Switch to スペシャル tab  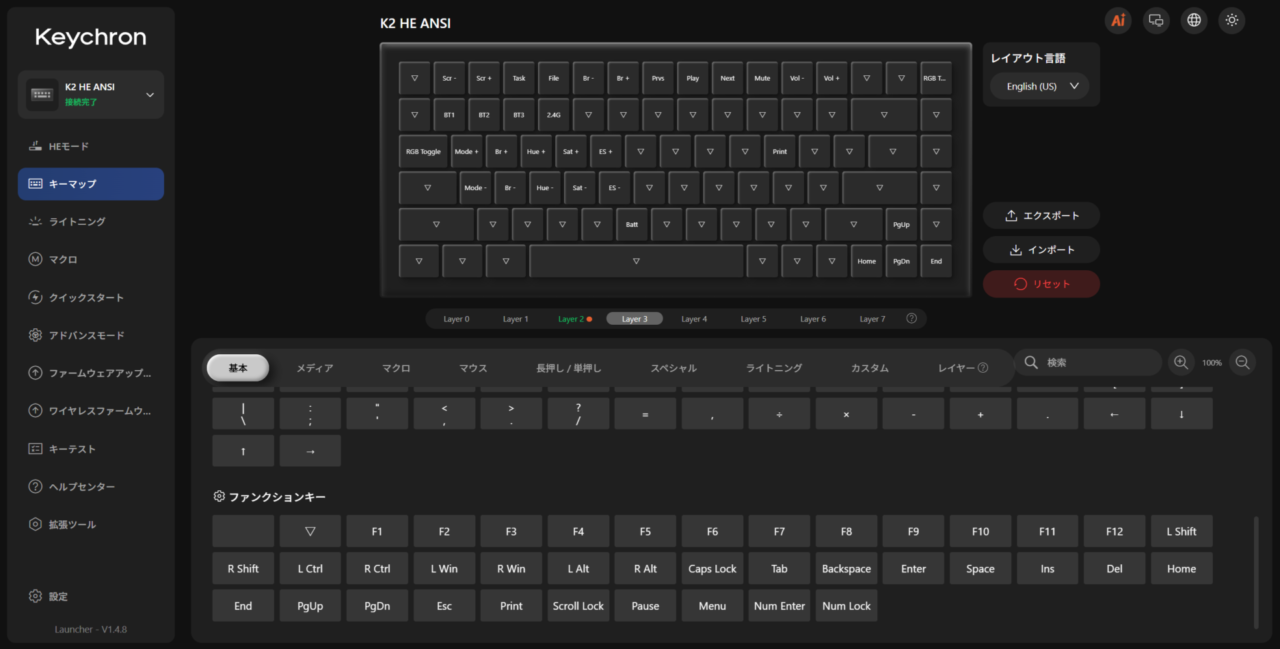coord(674,368)
